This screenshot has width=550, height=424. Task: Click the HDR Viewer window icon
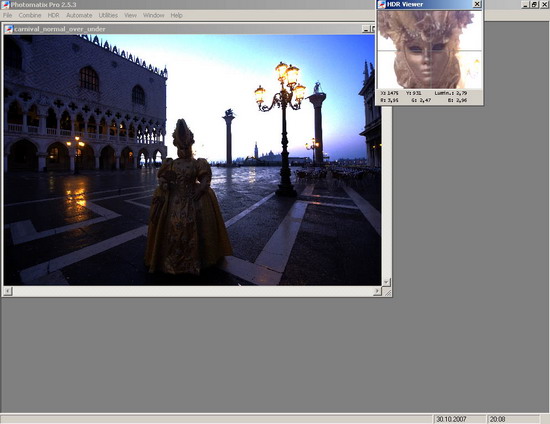381,4
